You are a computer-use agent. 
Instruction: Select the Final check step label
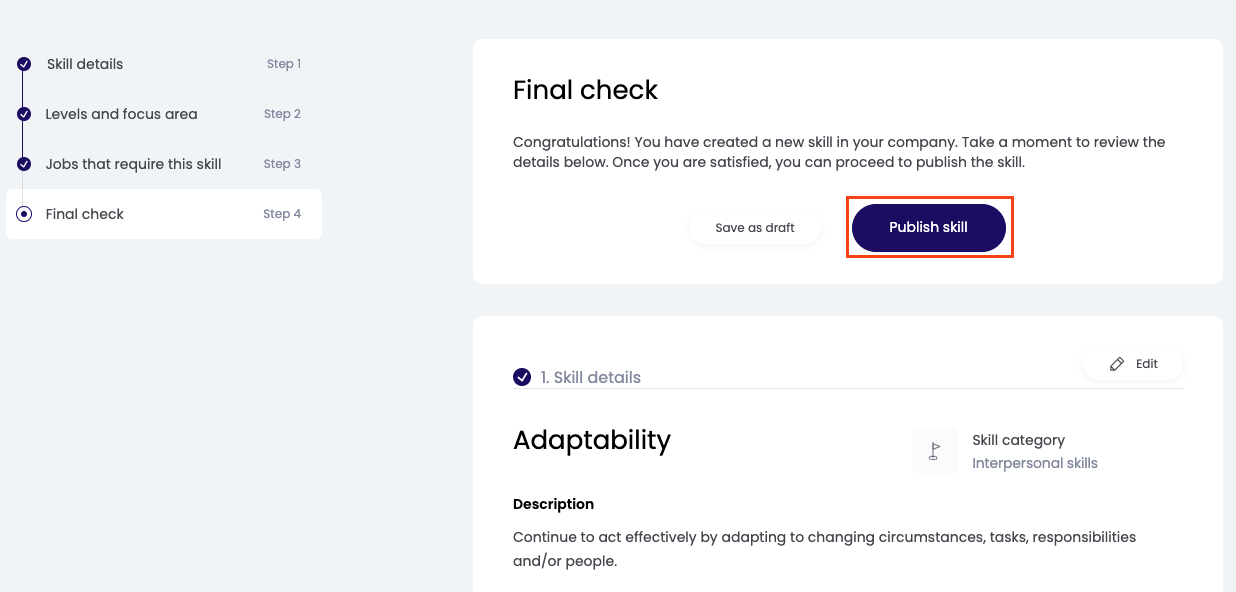pyautogui.click(x=85, y=214)
